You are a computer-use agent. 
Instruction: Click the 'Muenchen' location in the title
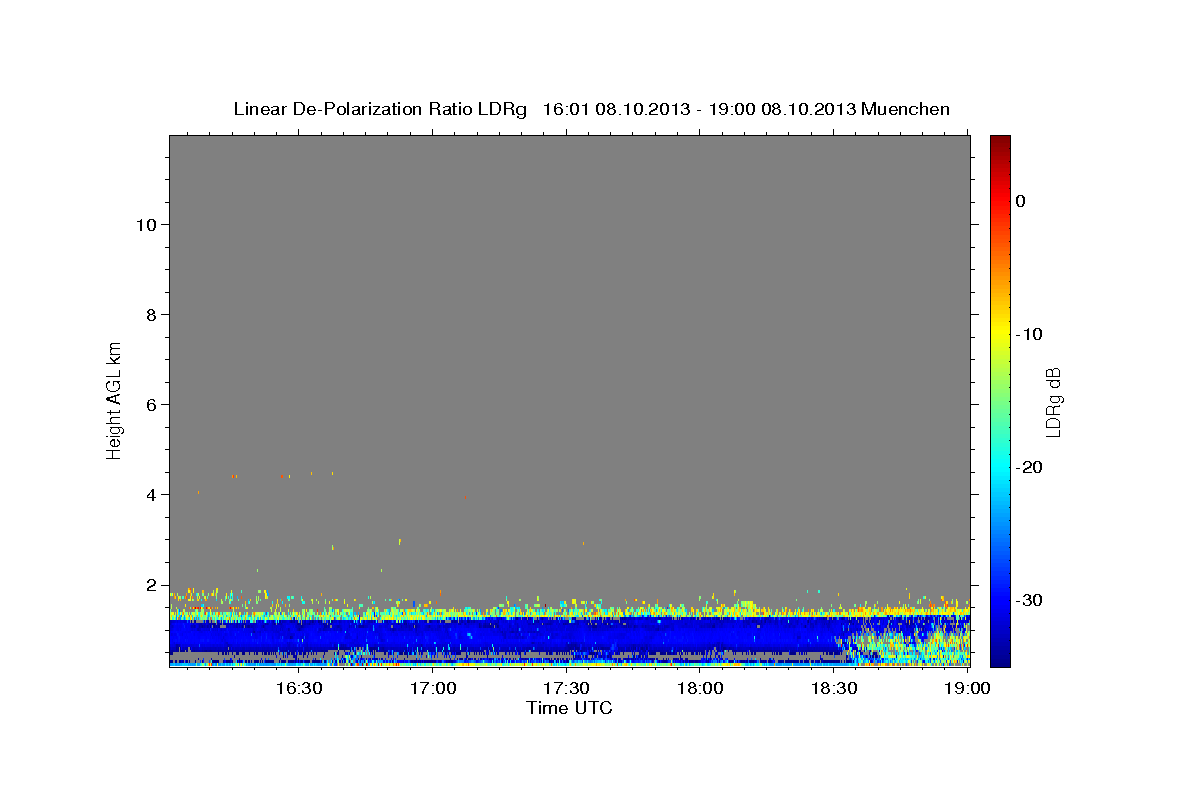pyautogui.click(x=906, y=109)
